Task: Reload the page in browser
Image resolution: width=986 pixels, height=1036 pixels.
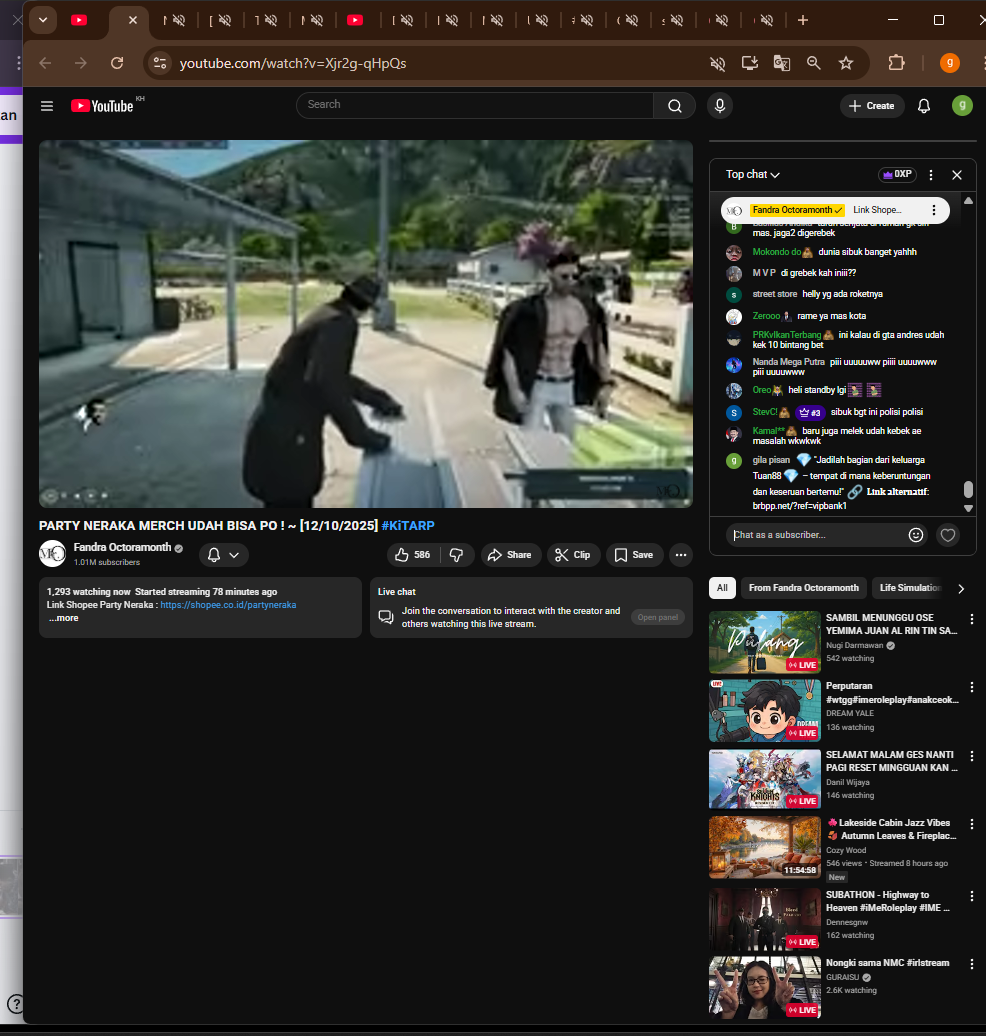Action: tap(117, 63)
